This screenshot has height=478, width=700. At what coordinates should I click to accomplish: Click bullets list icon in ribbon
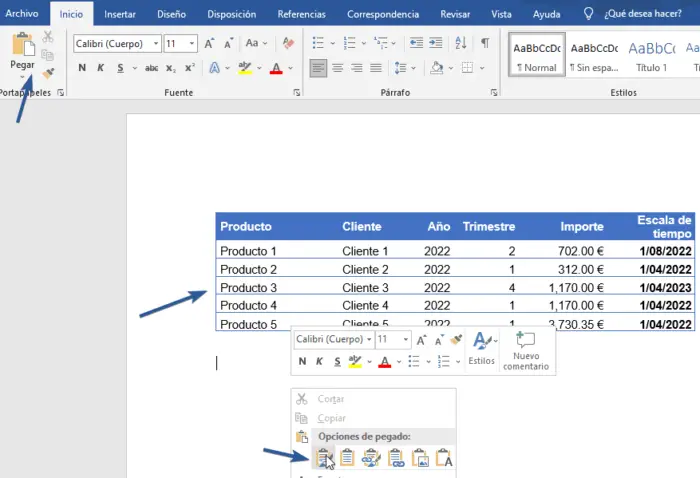pos(318,43)
